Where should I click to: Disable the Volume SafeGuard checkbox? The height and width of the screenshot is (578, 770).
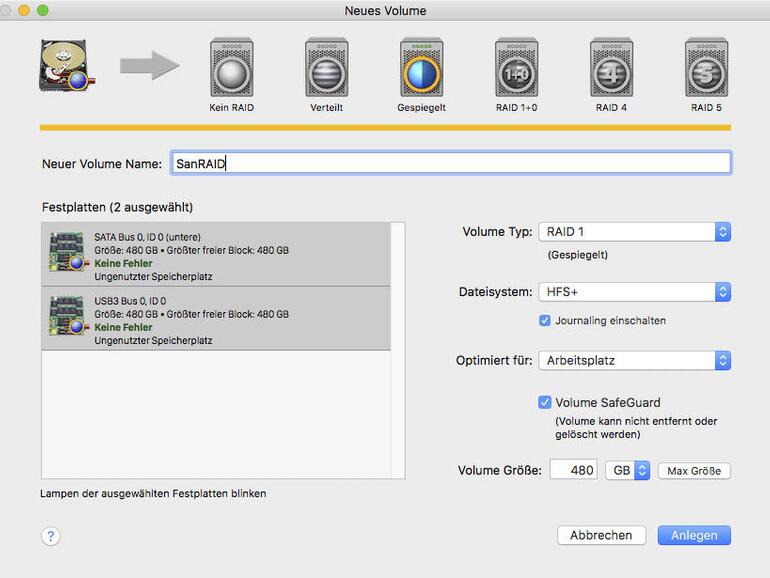coord(545,403)
